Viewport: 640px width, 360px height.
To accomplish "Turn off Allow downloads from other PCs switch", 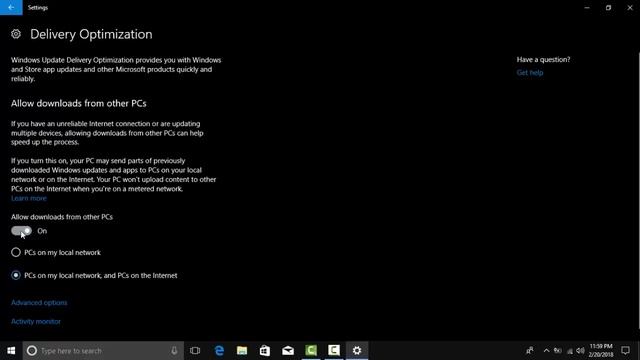I will (21, 231).
